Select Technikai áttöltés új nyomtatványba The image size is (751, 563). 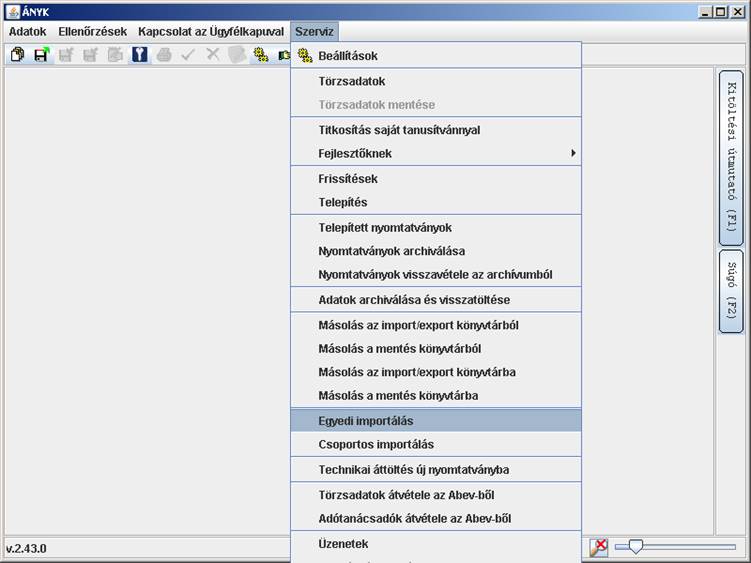(436, 470)
